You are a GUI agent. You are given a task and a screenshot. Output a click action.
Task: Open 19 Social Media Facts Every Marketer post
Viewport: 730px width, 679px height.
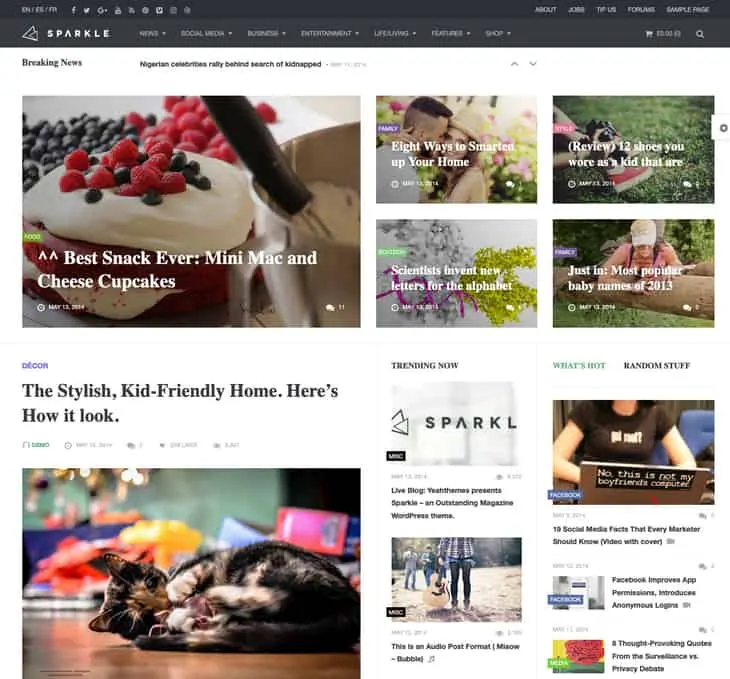click(626, 535)
